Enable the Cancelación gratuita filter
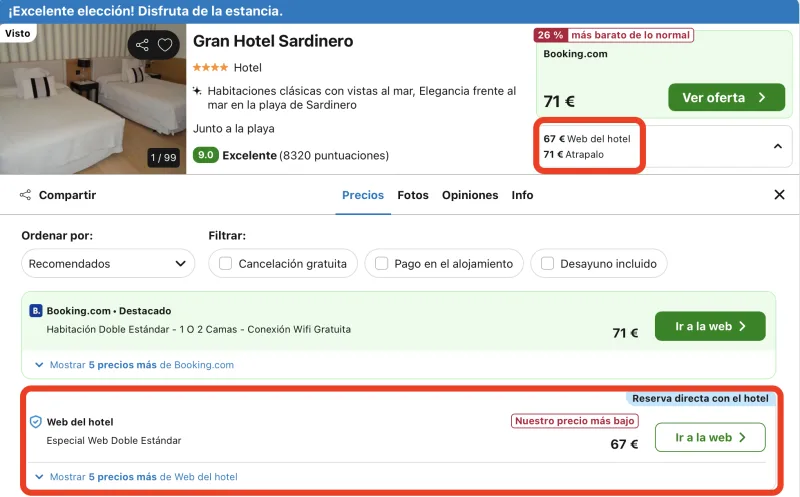The image size is (800, 497). coord(226,263)
